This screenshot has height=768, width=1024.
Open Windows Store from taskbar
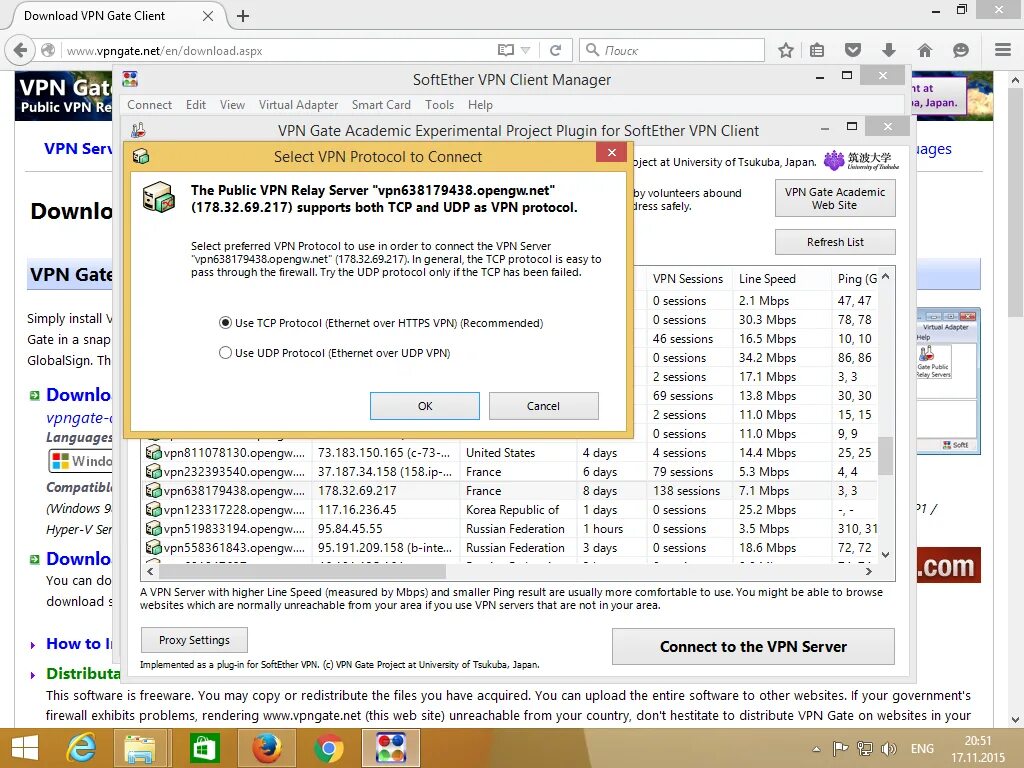[x=204, y=748]
